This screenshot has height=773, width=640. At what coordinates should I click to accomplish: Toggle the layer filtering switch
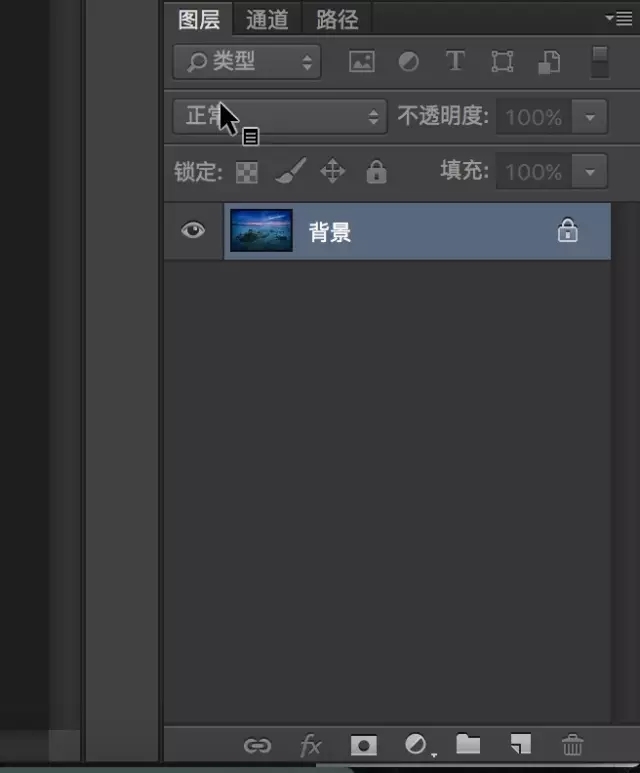[x=599, y=62]
